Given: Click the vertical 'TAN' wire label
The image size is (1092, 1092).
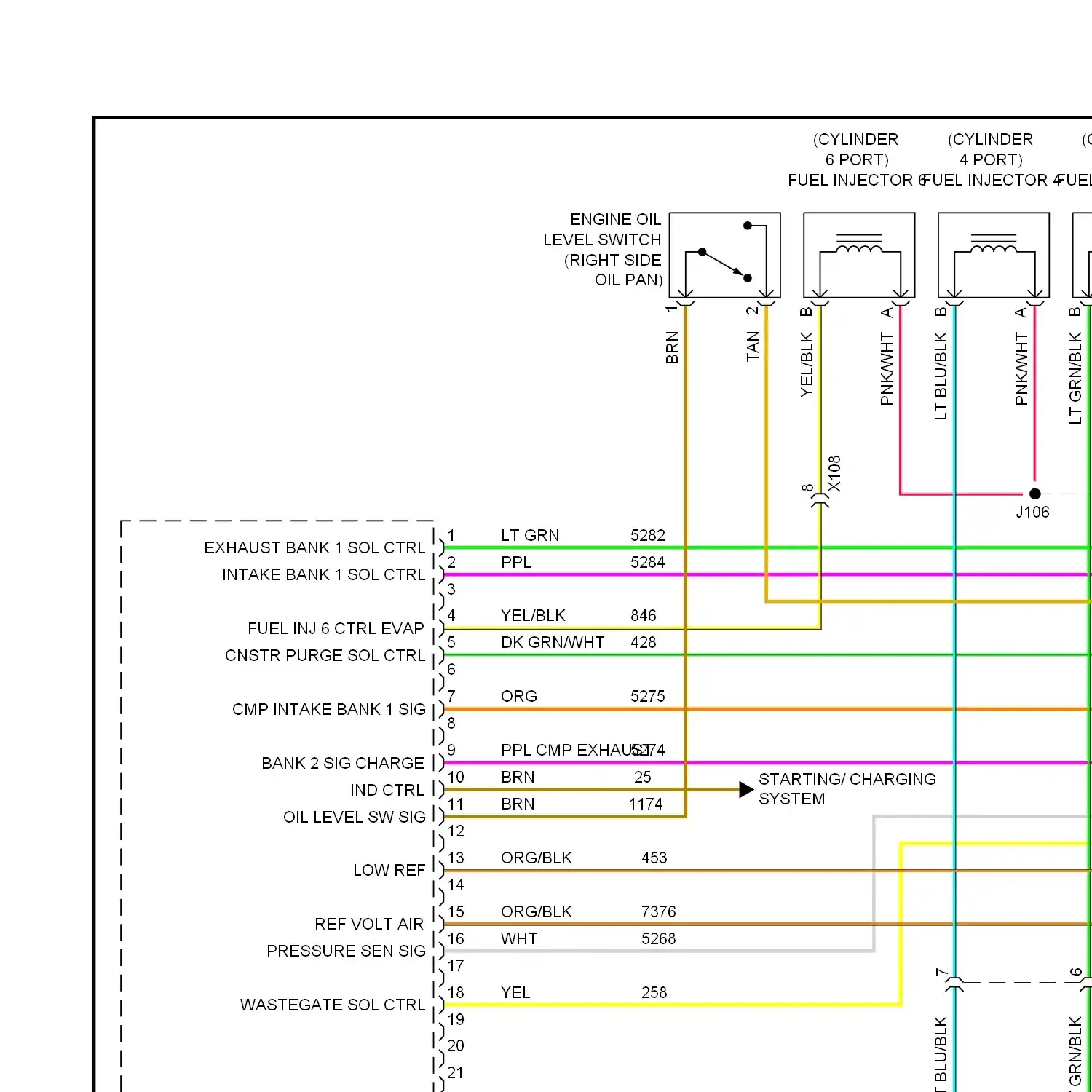Looking at the screenshot, I should click(x=753, y=347).
